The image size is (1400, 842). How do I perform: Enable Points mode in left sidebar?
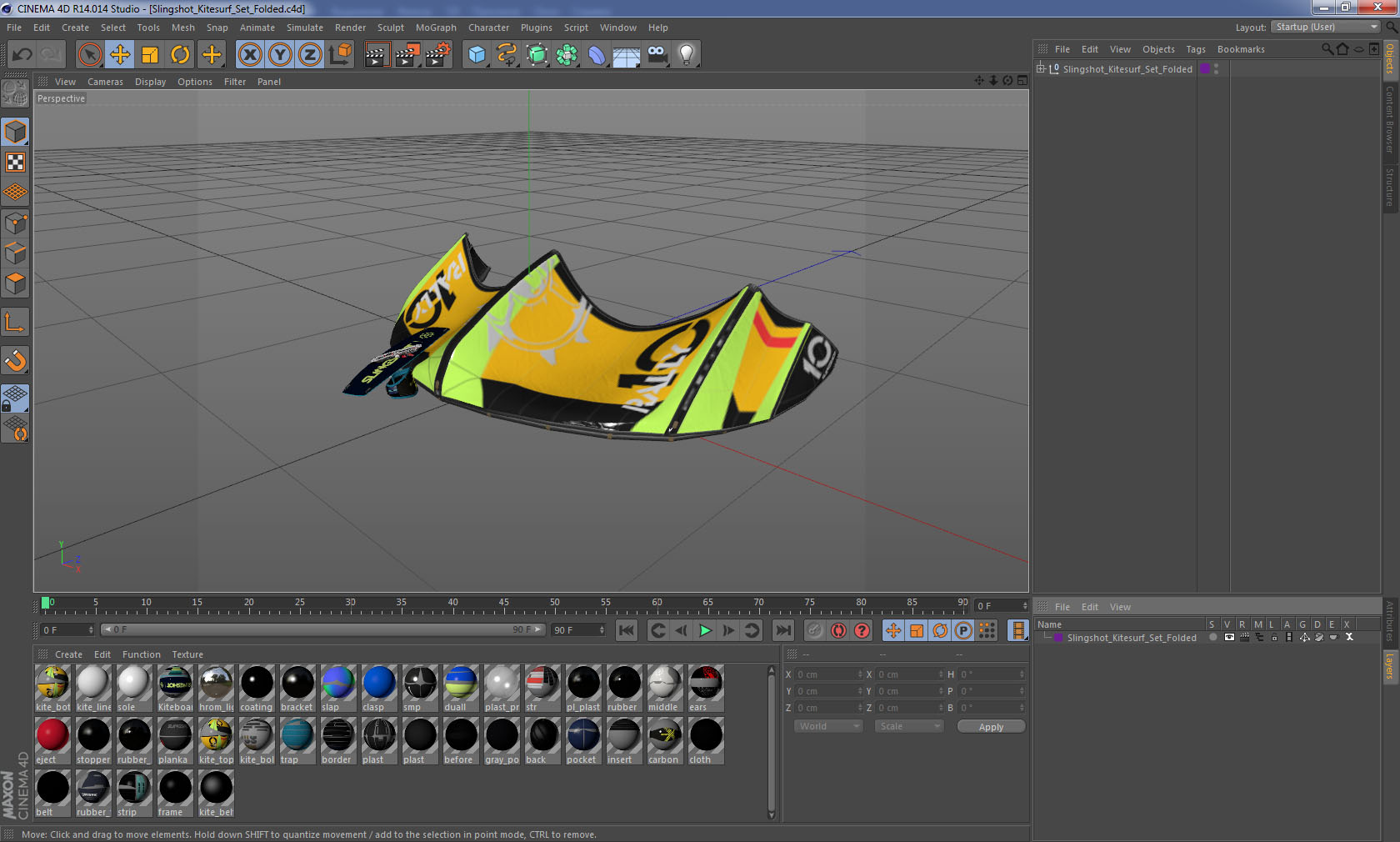coord(16,223)
